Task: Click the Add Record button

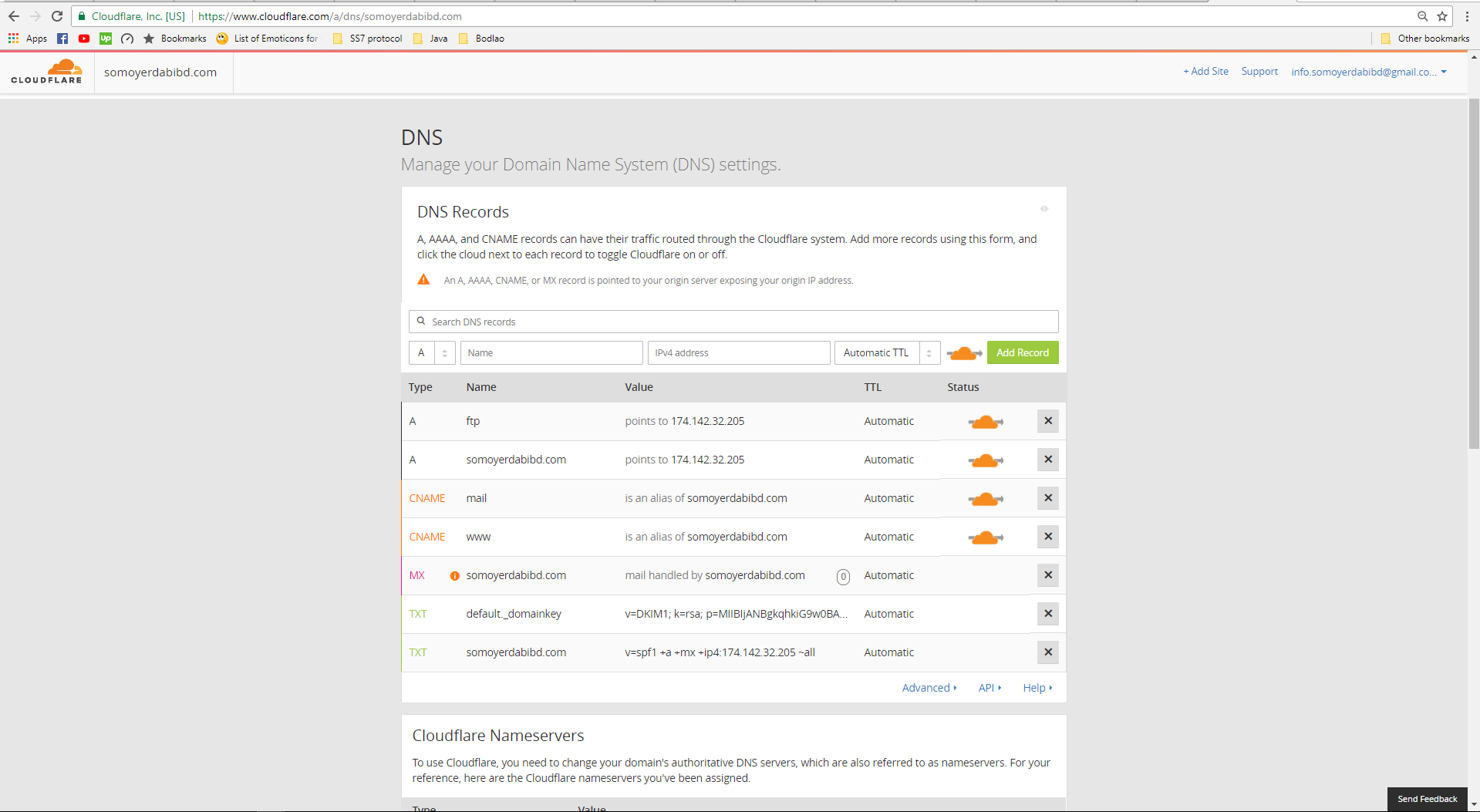Action: [1023, 352]
